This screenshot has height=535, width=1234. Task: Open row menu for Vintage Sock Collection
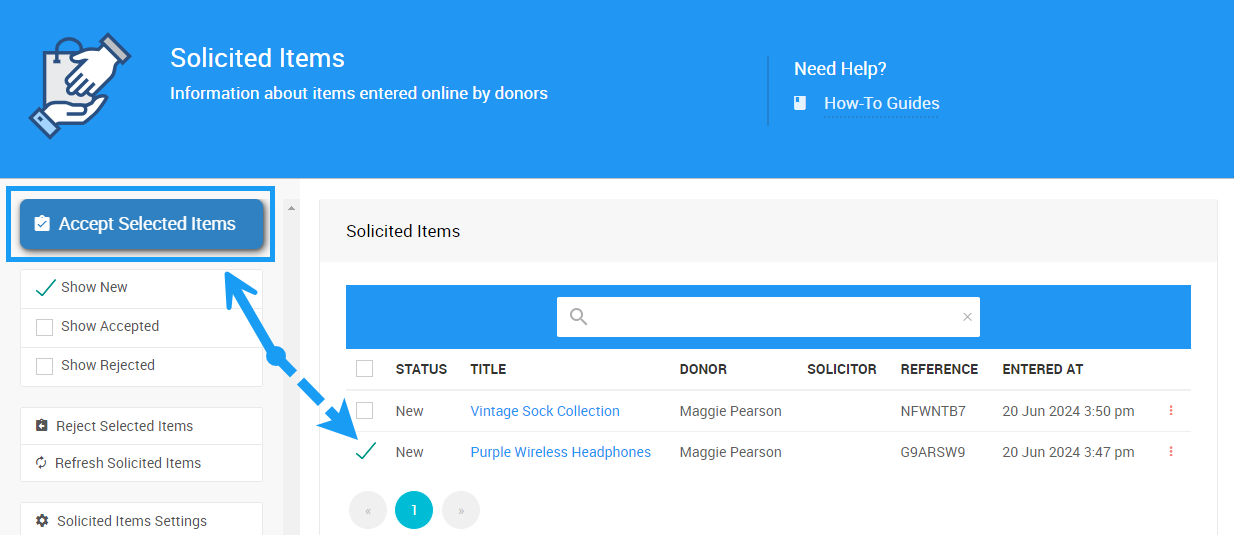[1170, 411]
